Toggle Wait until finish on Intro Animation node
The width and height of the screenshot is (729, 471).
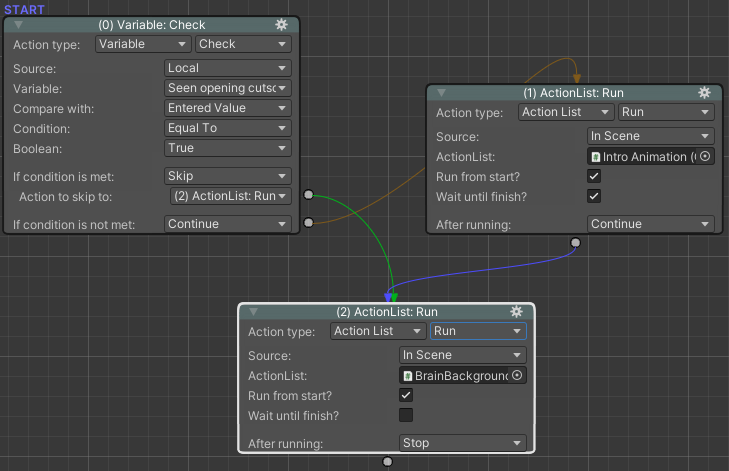pos(594,196)
